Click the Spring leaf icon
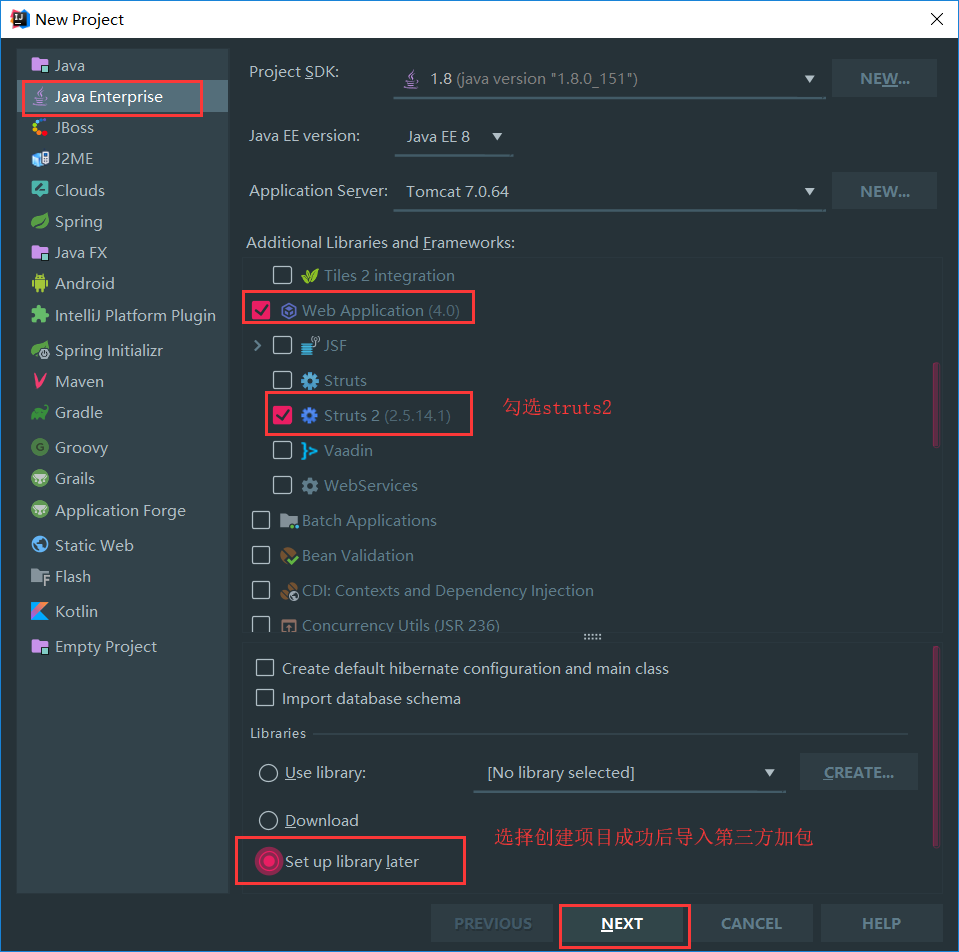This screenshot has width=959, height=952. click(40, 221)
